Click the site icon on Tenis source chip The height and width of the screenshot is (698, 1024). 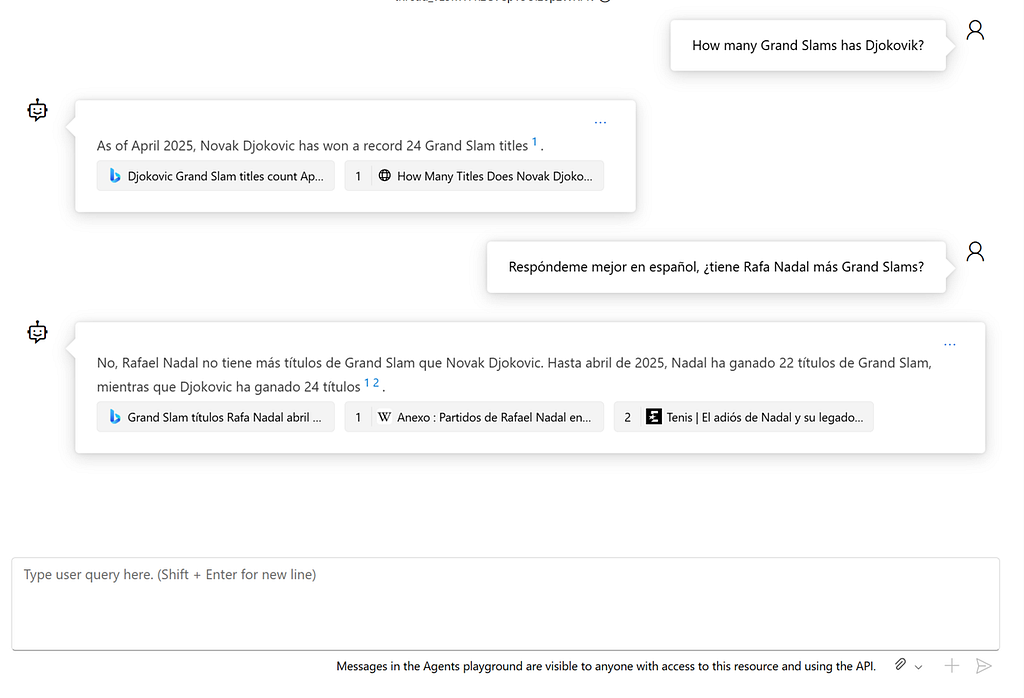coord(653,417)
